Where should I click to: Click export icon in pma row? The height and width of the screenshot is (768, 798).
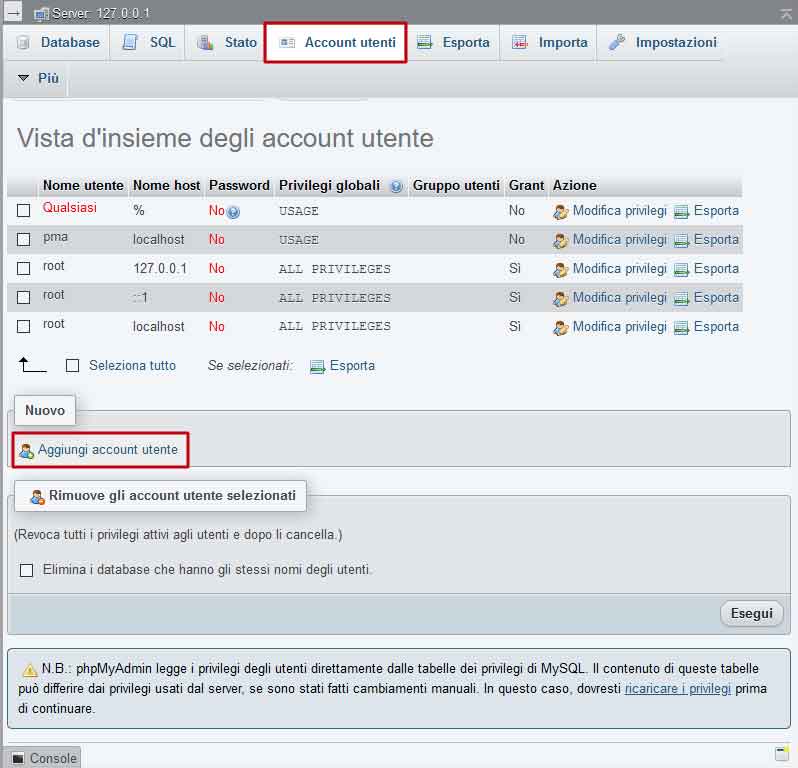coord(681,241)
